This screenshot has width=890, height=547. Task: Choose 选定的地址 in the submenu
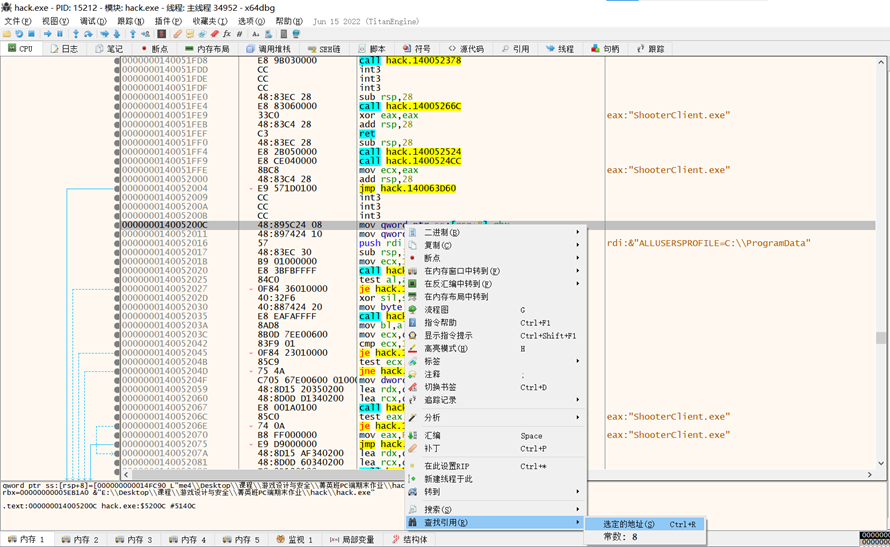pyautogui.click(x=630, y=524)
